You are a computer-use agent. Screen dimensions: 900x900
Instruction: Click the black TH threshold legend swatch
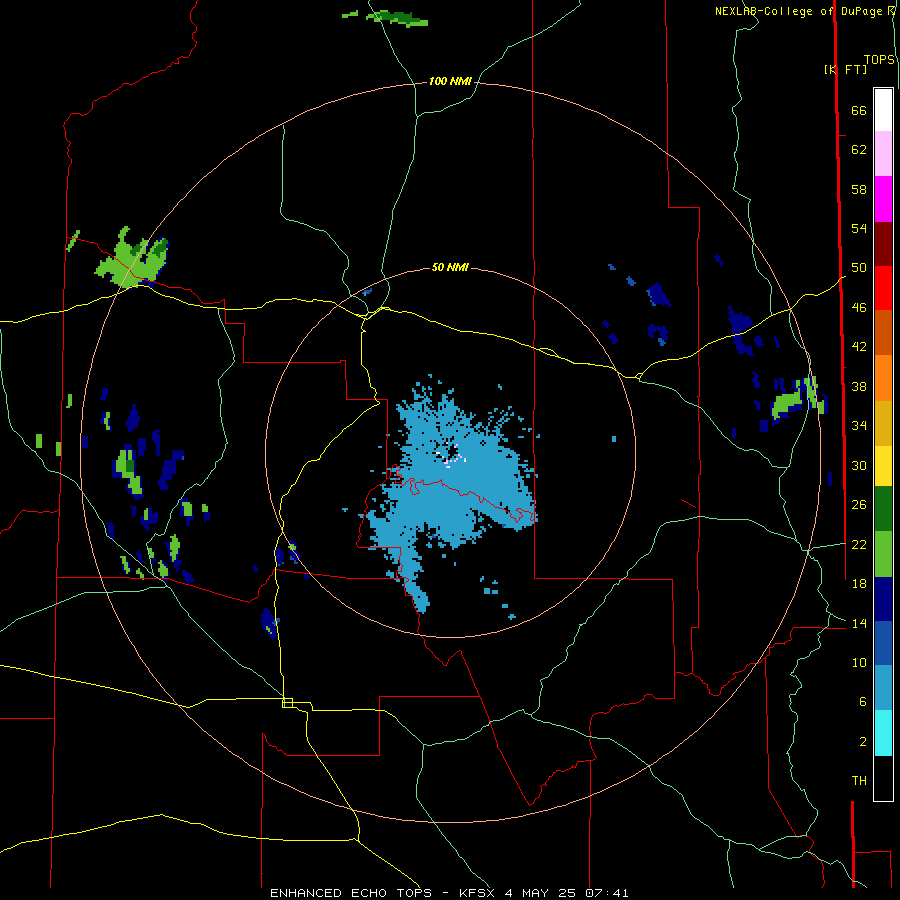[x=883, y=778]
